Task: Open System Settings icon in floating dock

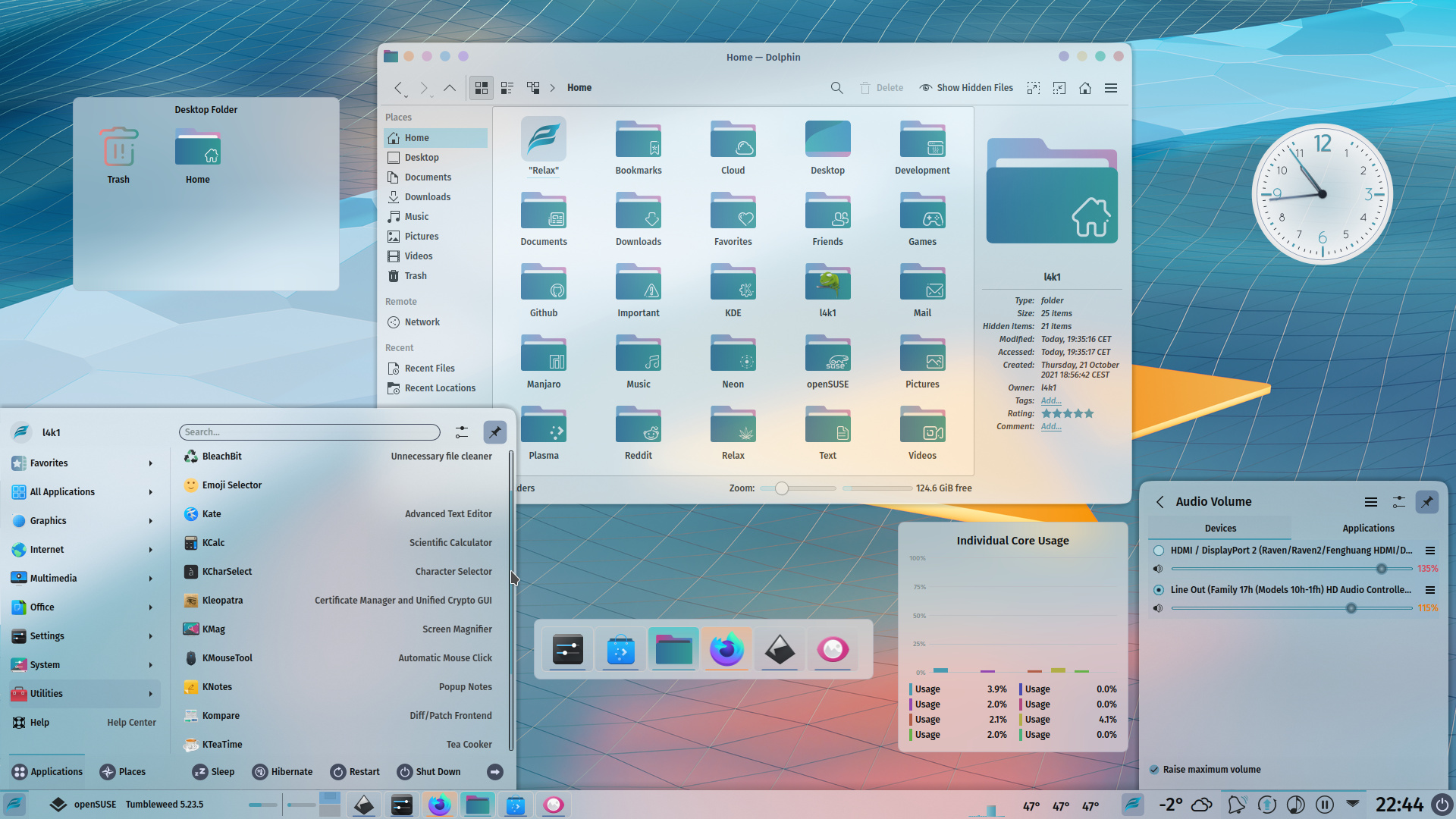Action: 567,649
